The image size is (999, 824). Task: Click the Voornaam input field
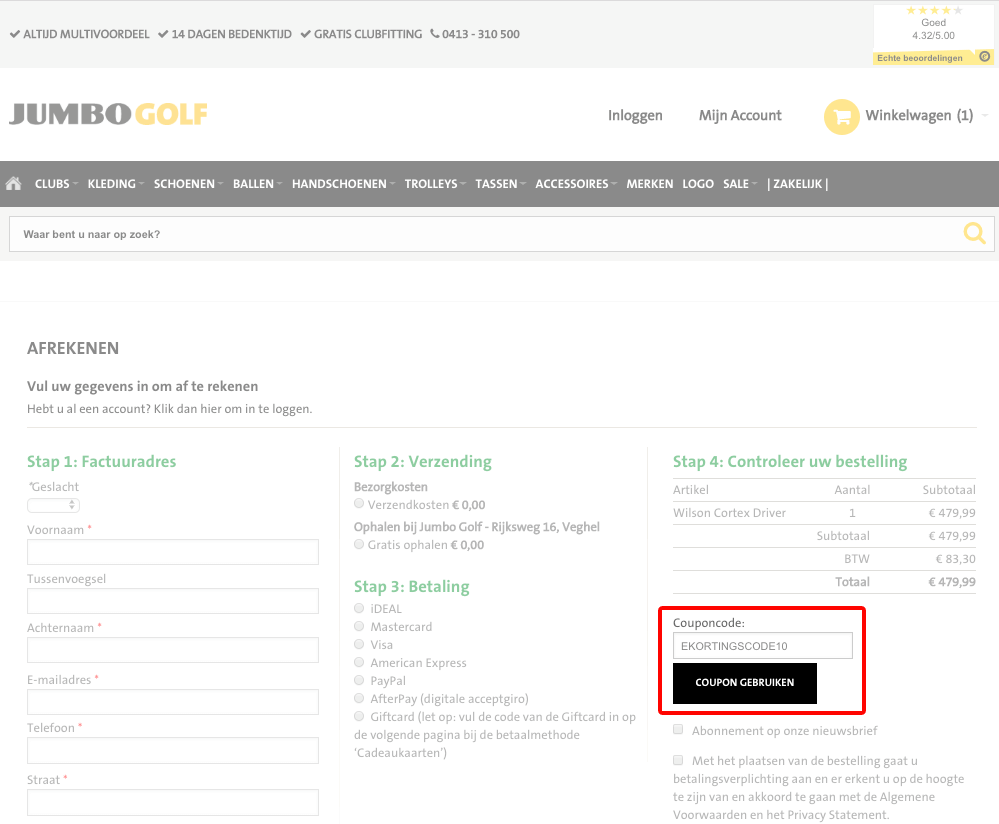pos(173,551)
